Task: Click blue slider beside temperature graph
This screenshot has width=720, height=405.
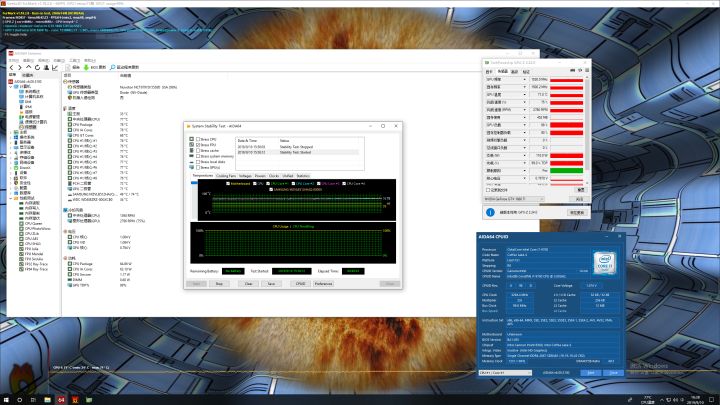Action: coord(194,183)
